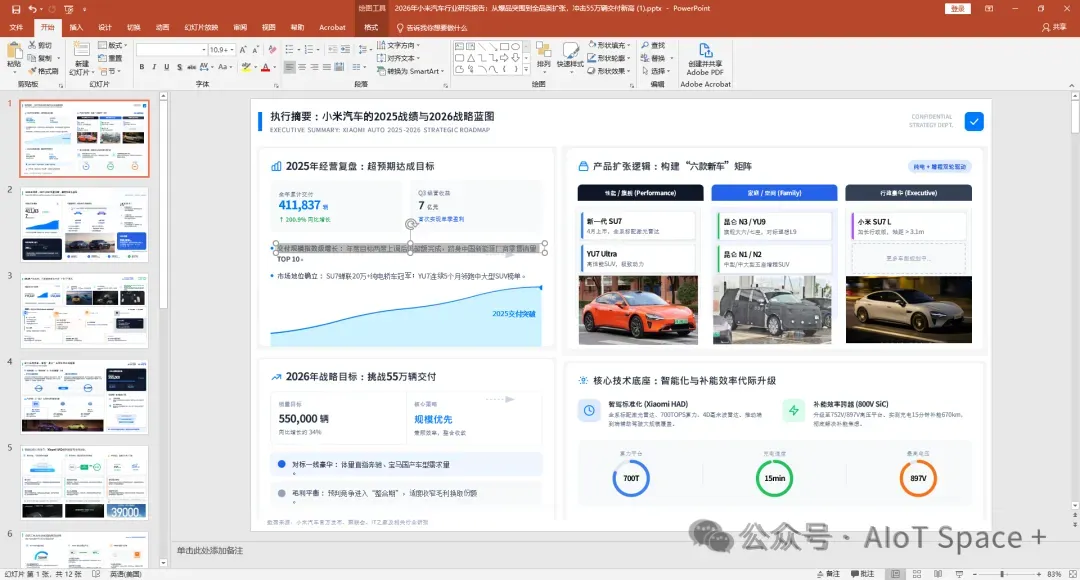Open Text Direction (文字方向) dropdown
This screenshot has height=580, width=1080.
pos(399,45)
